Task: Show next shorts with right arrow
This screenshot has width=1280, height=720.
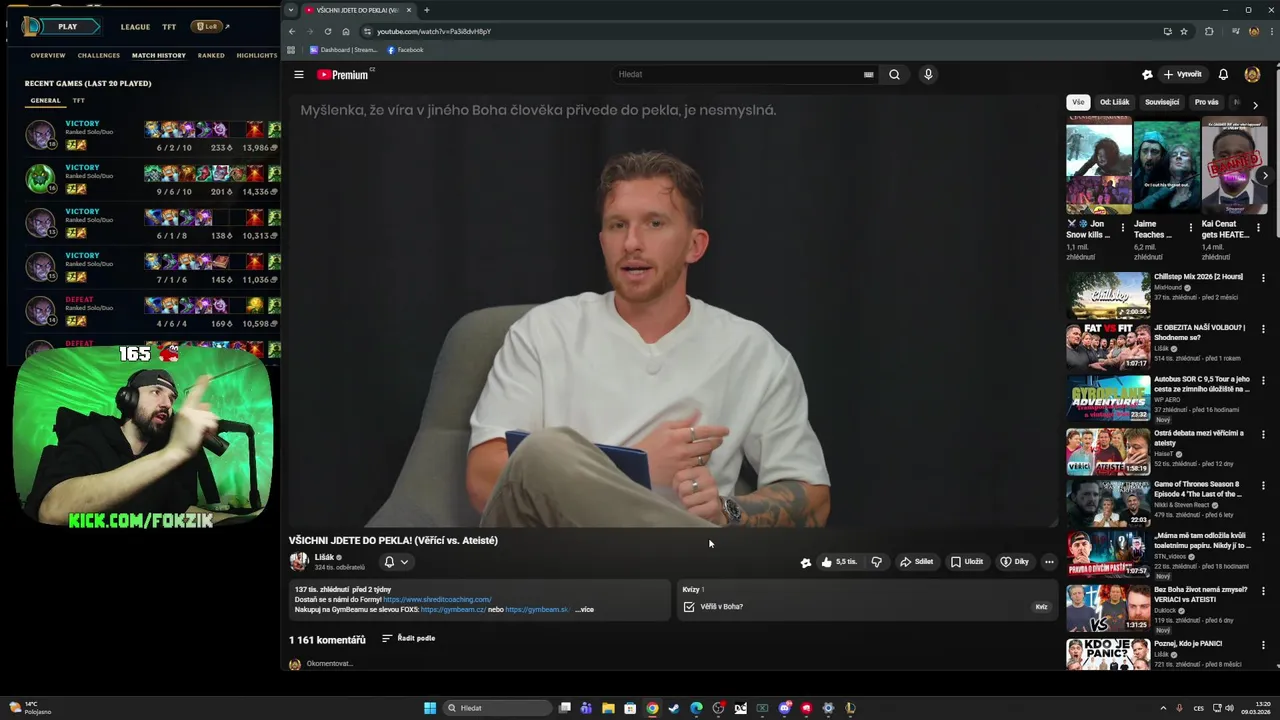Action: (1264, 176)
